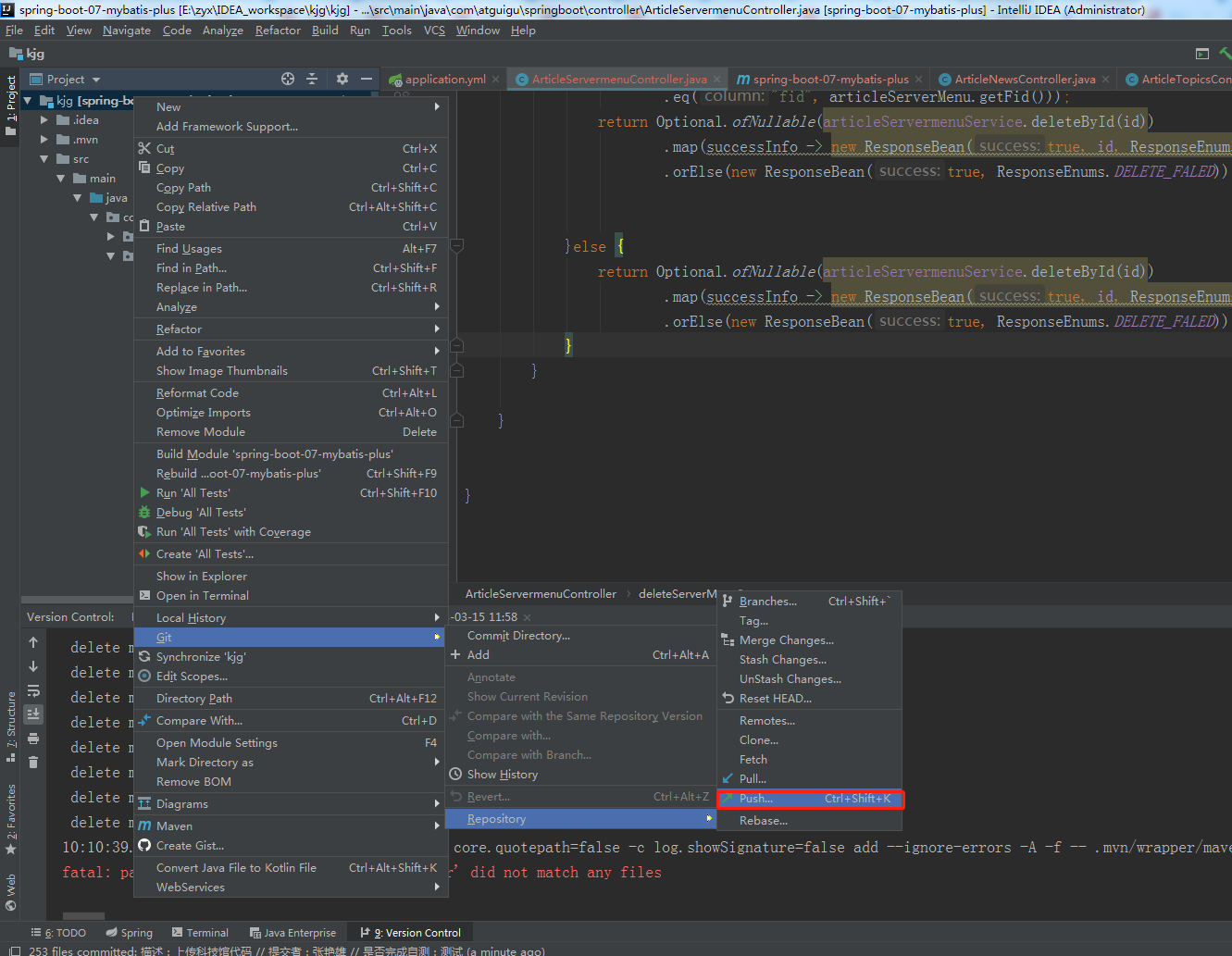Close the spring-boot-07-mybatis-plus tab
The height and width of the screenshot is (956, 1232).
918,80
